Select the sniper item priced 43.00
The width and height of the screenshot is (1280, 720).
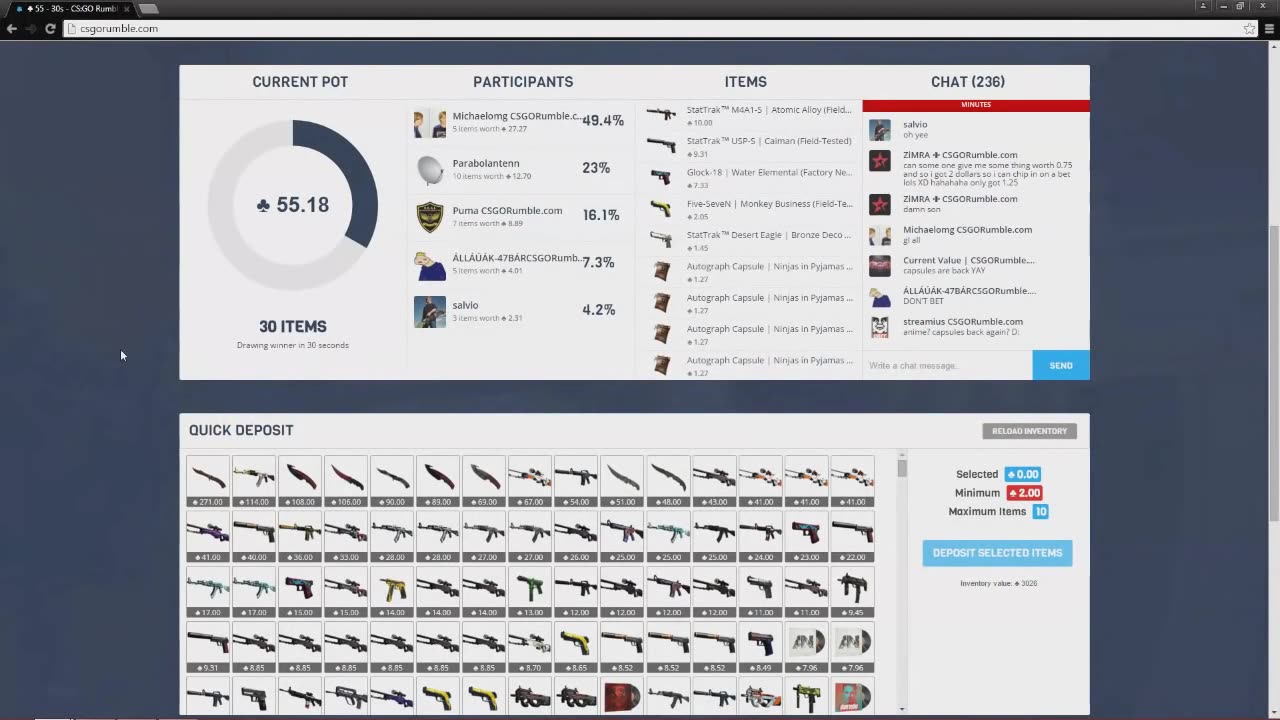(x=714, y=482)
